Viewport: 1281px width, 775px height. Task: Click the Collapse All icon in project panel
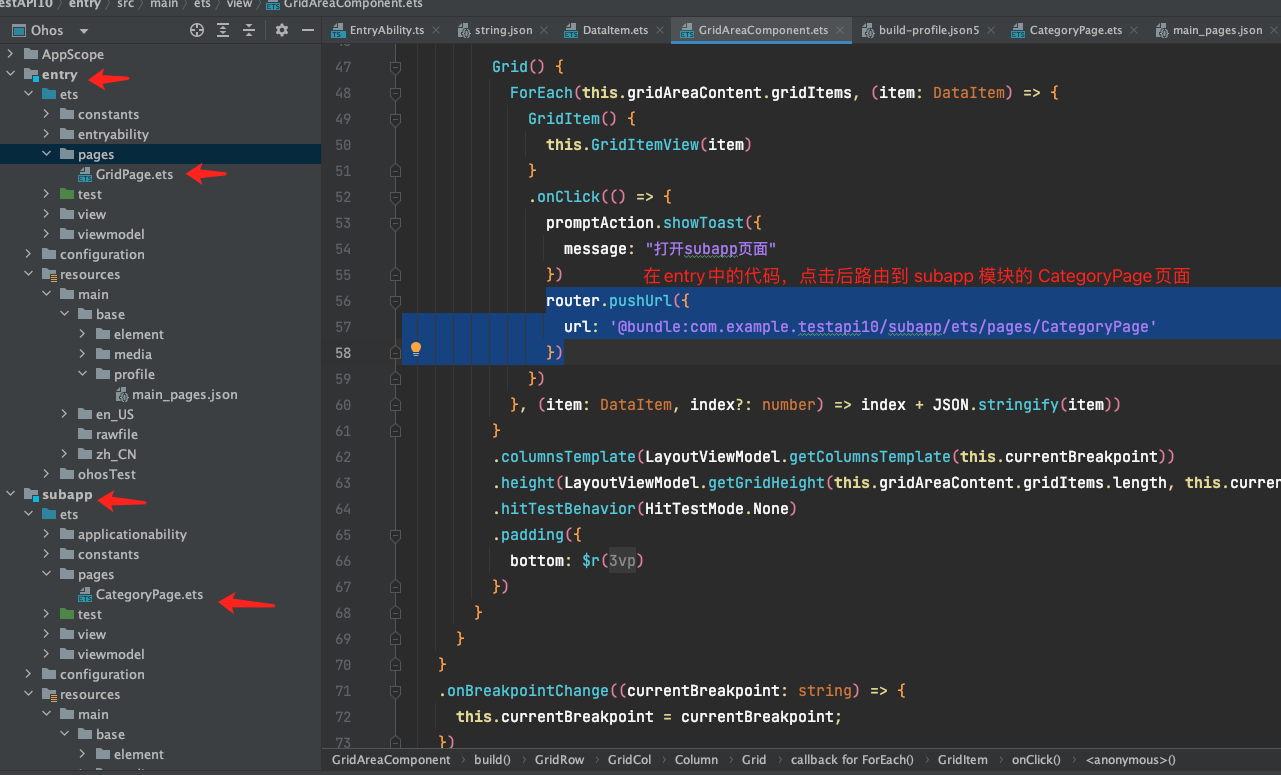249,30
